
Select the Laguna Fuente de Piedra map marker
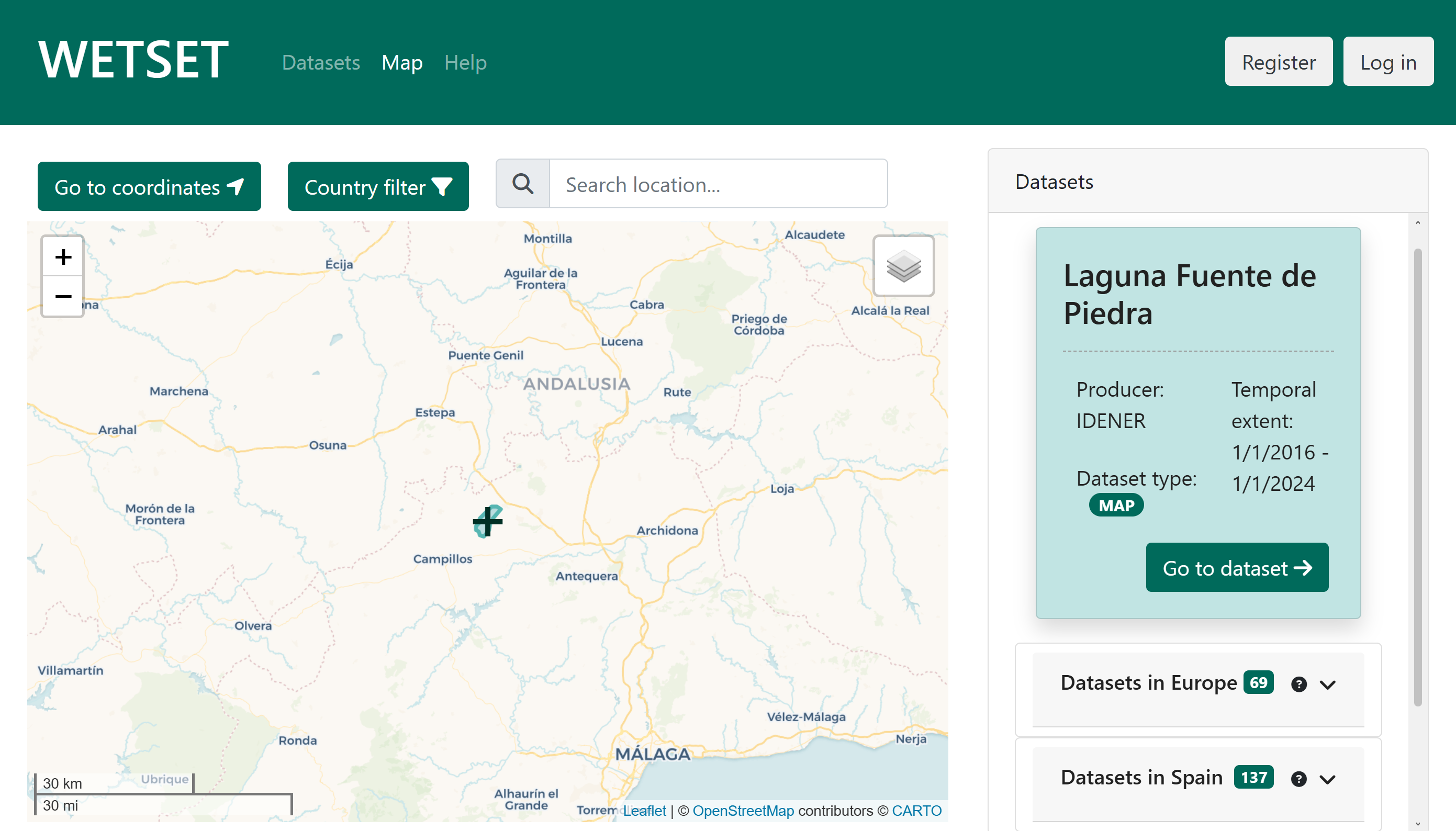(488, 521)
